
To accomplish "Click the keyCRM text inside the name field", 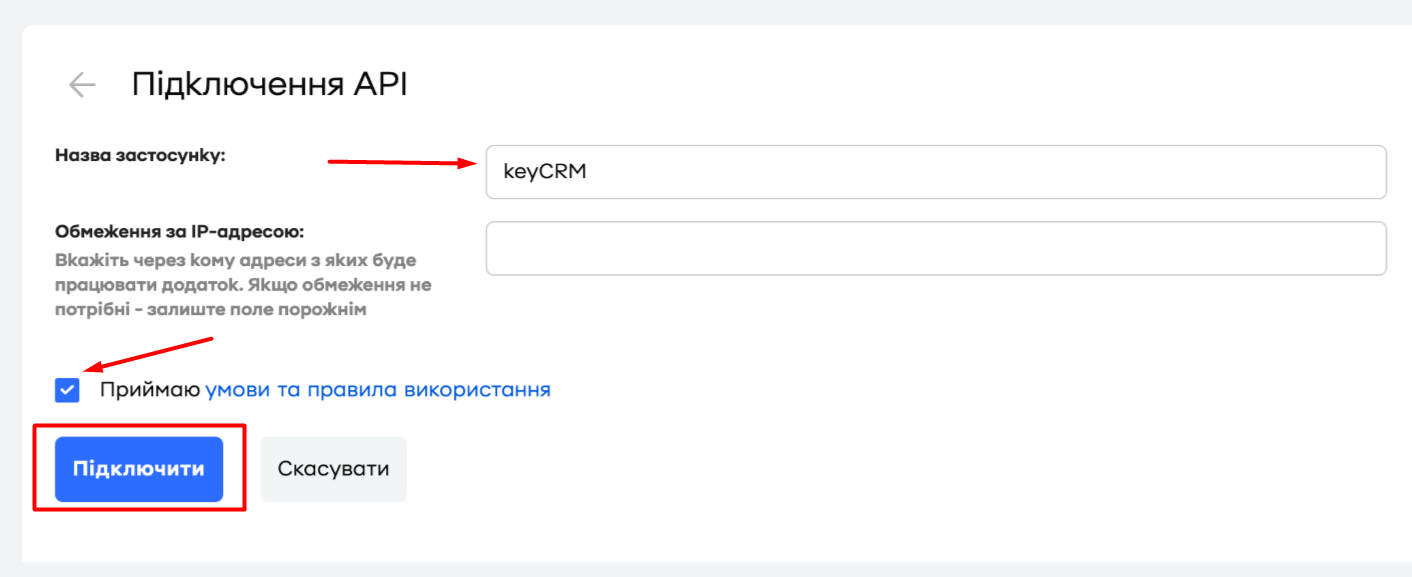I will coord(545,172).
